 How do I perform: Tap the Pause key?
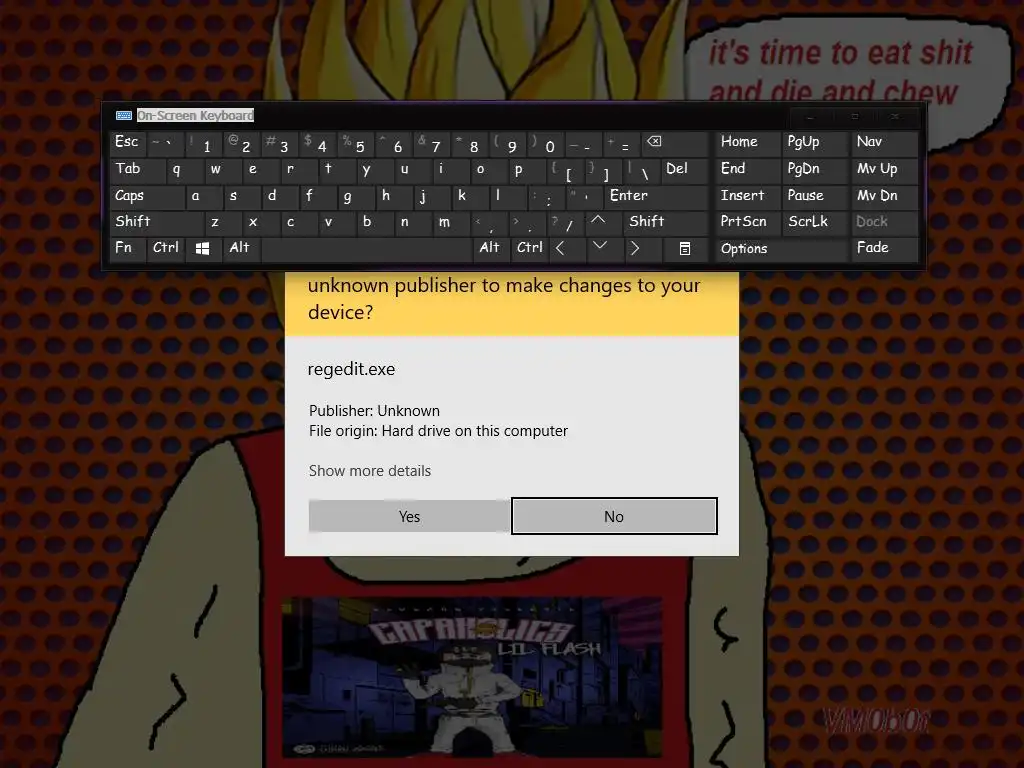[814, 196]
